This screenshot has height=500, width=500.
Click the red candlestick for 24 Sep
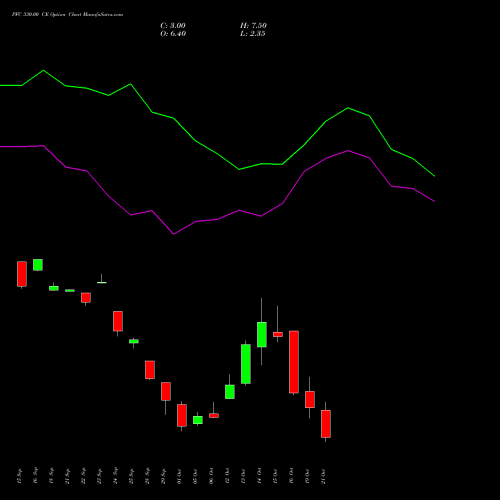[x=118, y=321]
